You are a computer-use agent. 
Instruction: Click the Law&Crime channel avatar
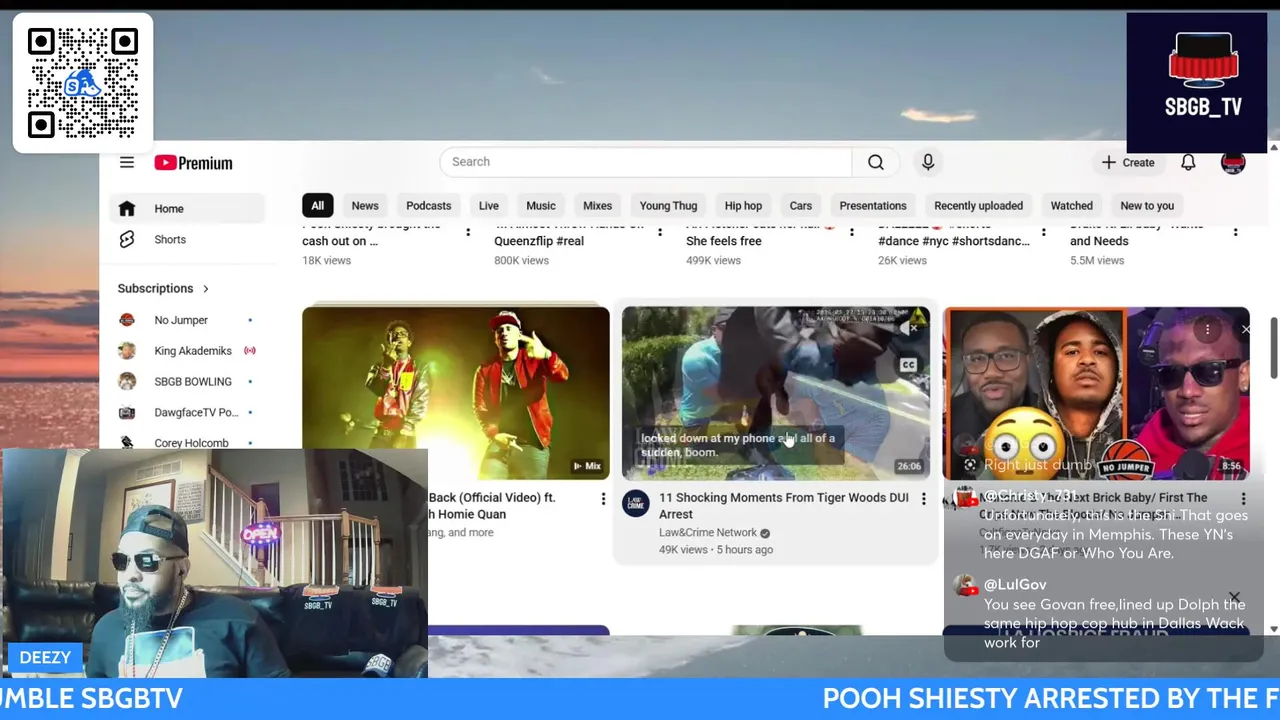click(636, 503)
